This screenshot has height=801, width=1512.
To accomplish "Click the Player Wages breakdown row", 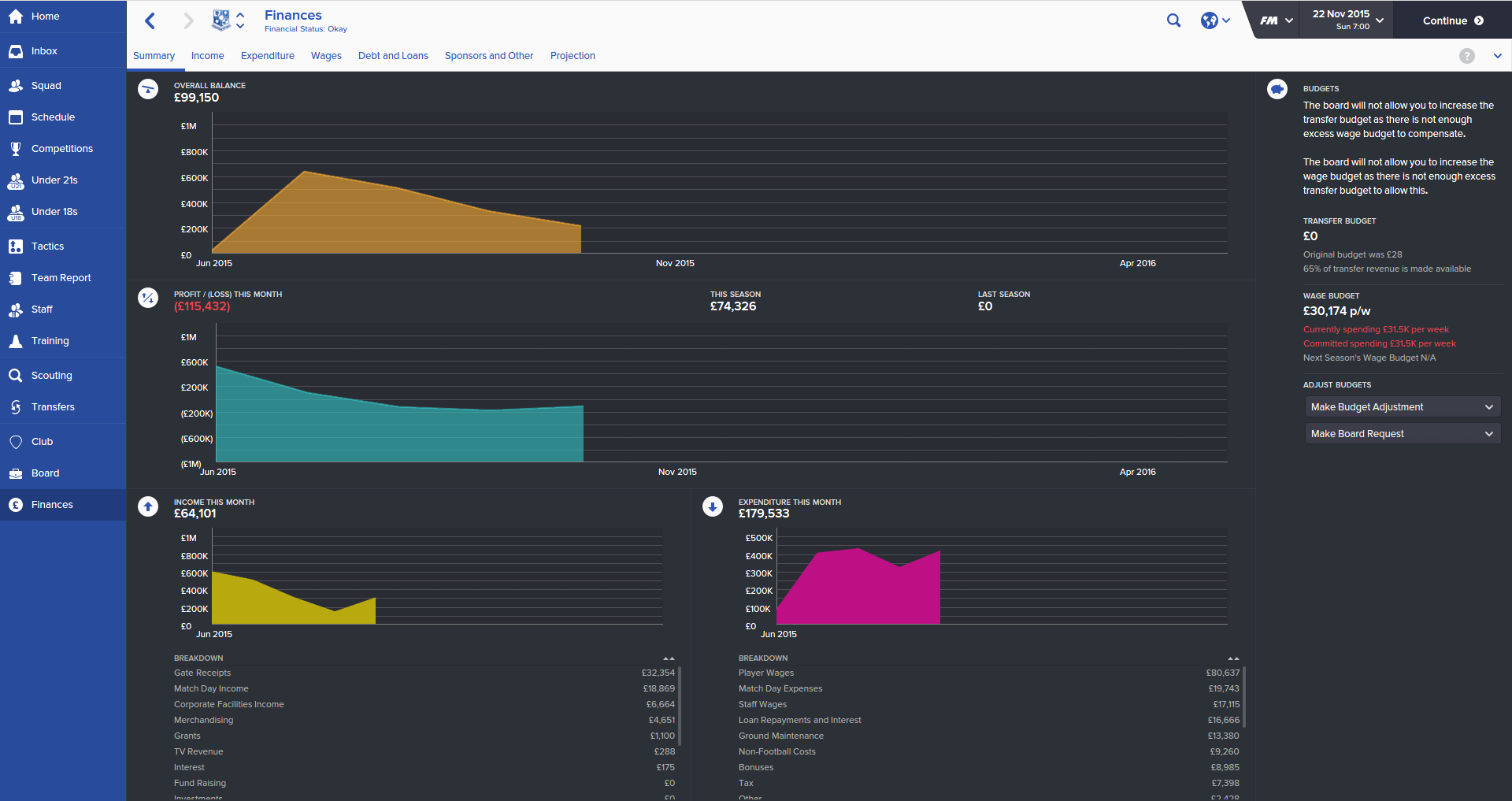I will [989, 673].
